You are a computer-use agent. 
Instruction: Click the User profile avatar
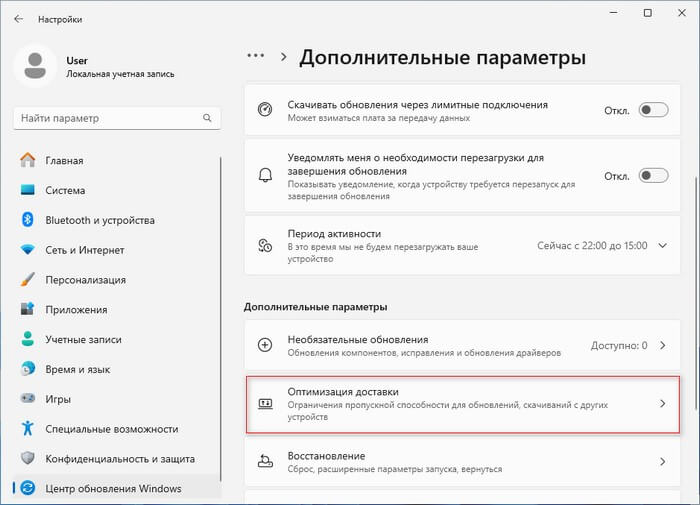35,66
